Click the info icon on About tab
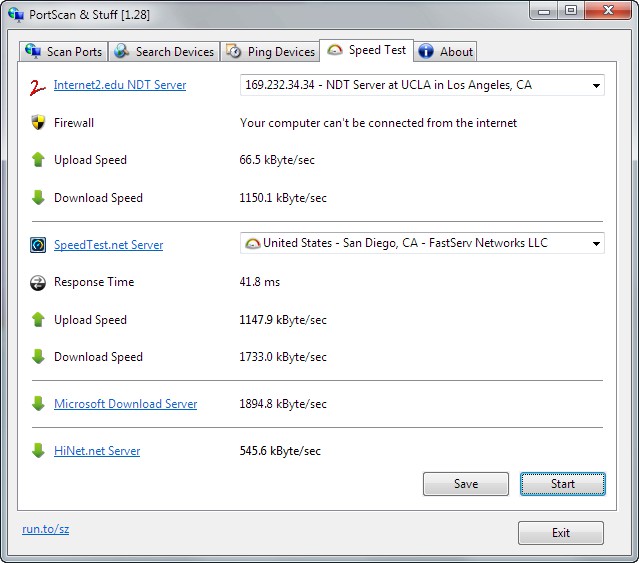Screen dimensions: 639x563 pos(426,51)
